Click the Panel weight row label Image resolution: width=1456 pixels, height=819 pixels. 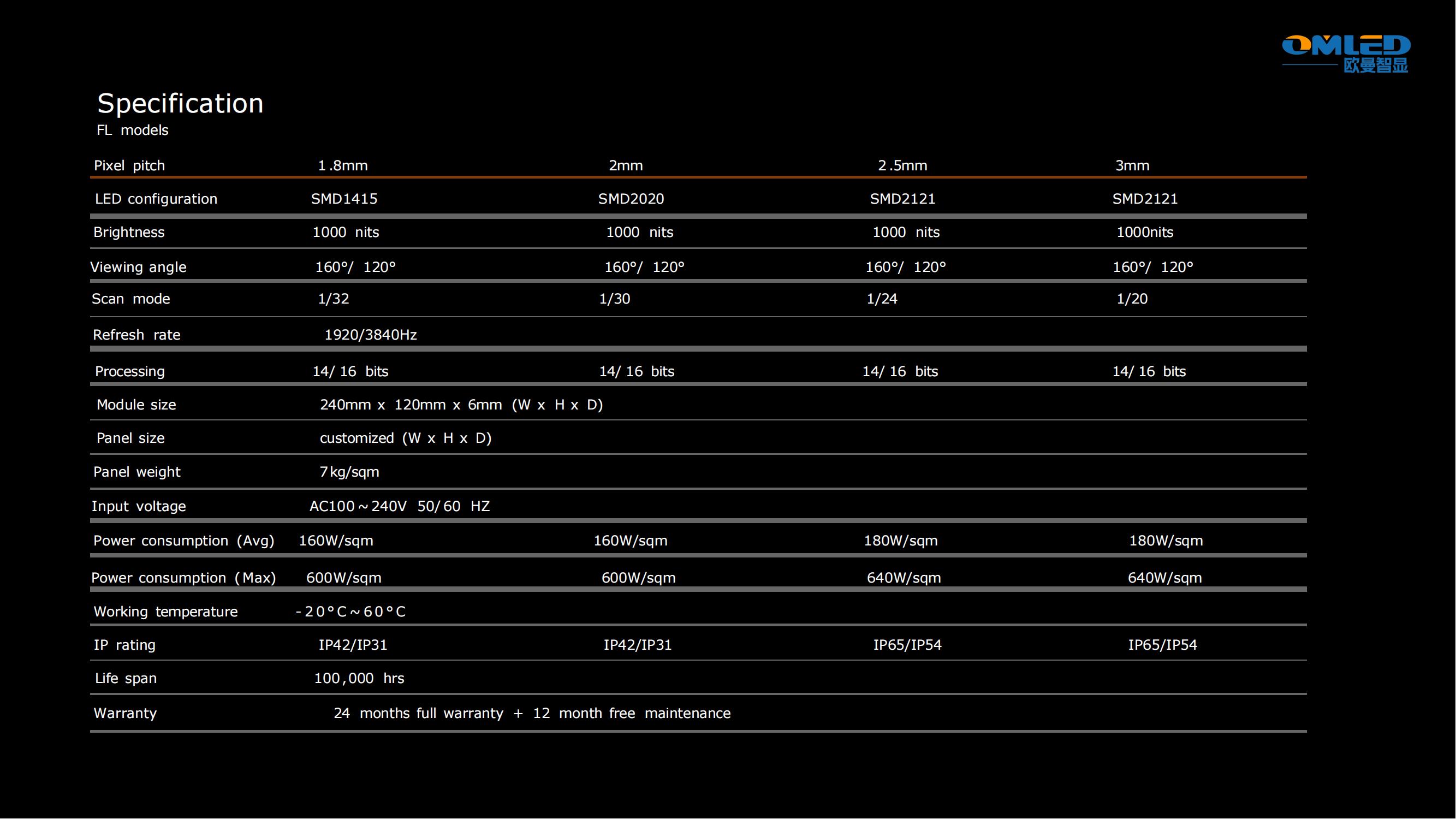(x=137, y=472)
